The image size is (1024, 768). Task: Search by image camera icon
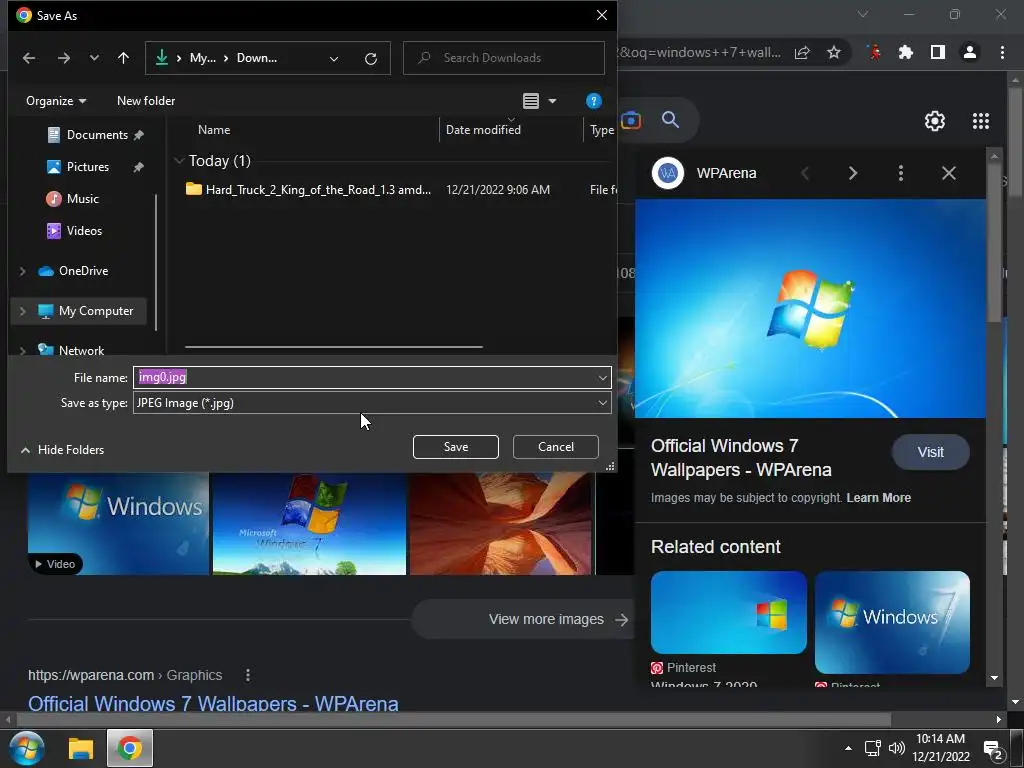[x=631, y=120]
